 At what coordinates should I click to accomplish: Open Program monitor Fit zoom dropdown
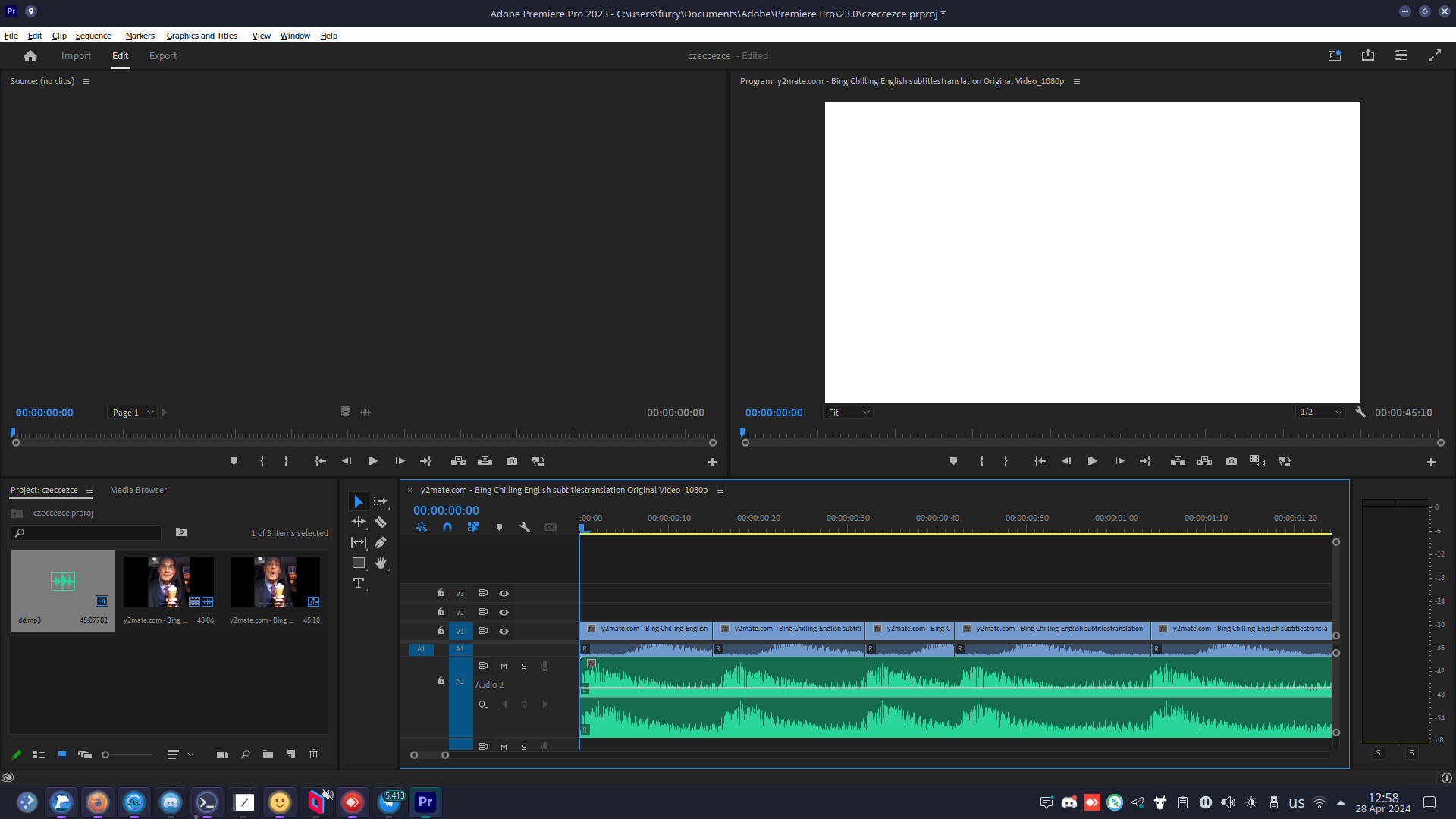click(849, 413)
